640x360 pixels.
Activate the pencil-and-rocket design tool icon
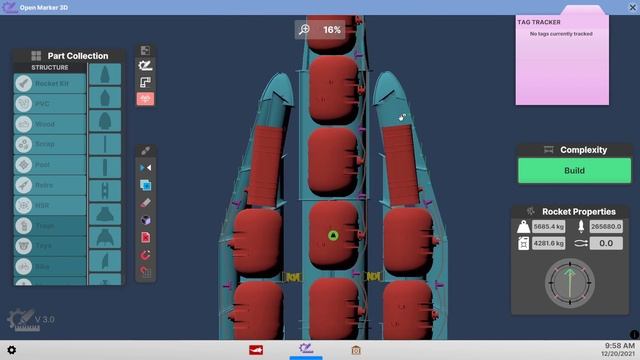point(145,65)
